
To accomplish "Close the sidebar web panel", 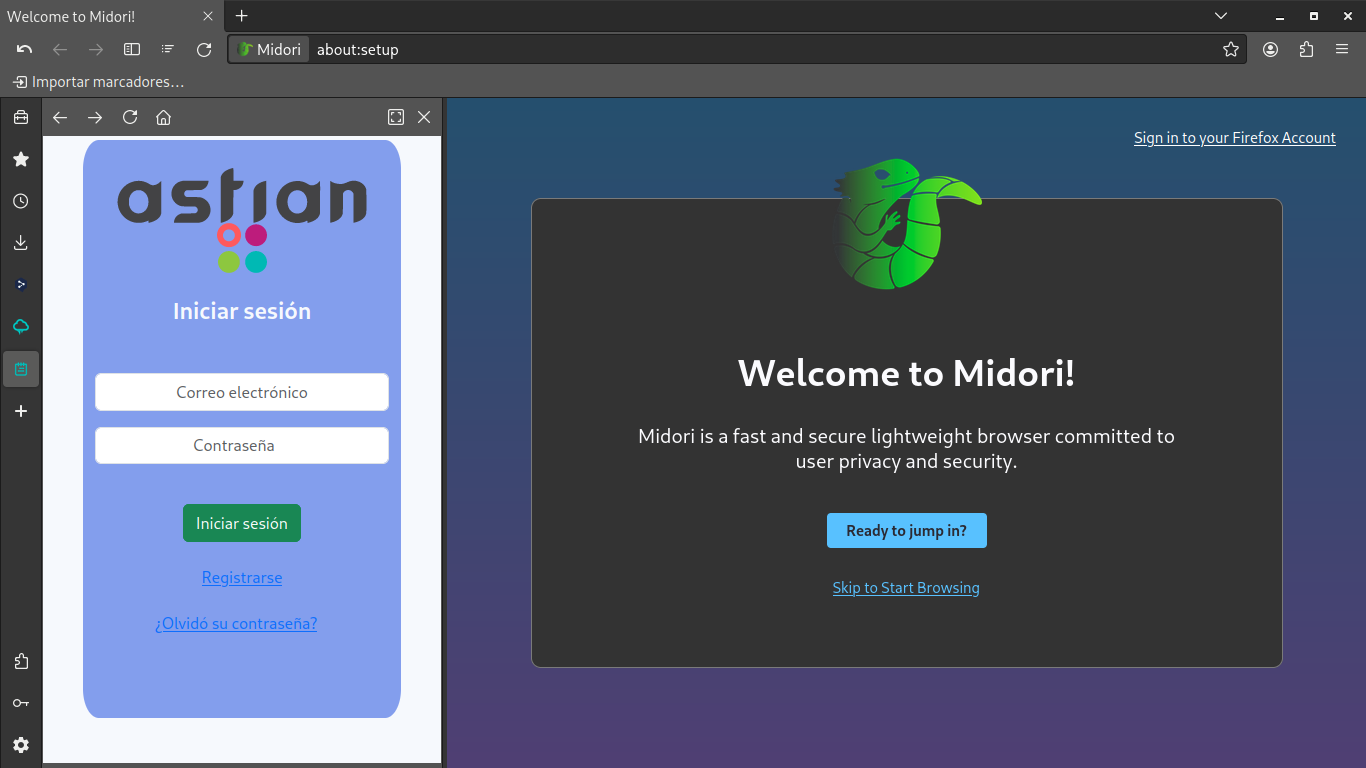I will (x=424, y=117).
